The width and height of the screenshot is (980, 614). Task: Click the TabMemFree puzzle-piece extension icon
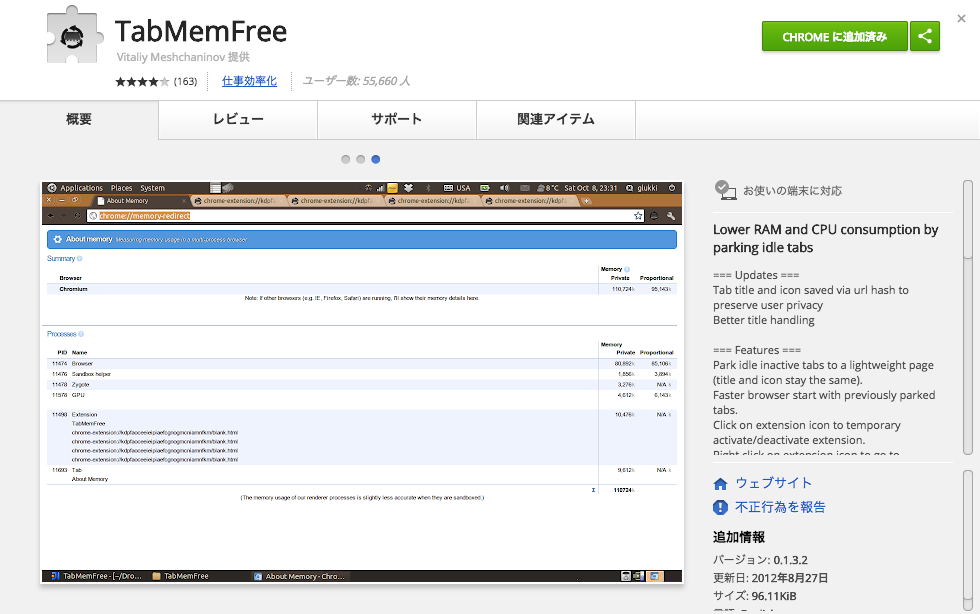click(x=75, y=36)
